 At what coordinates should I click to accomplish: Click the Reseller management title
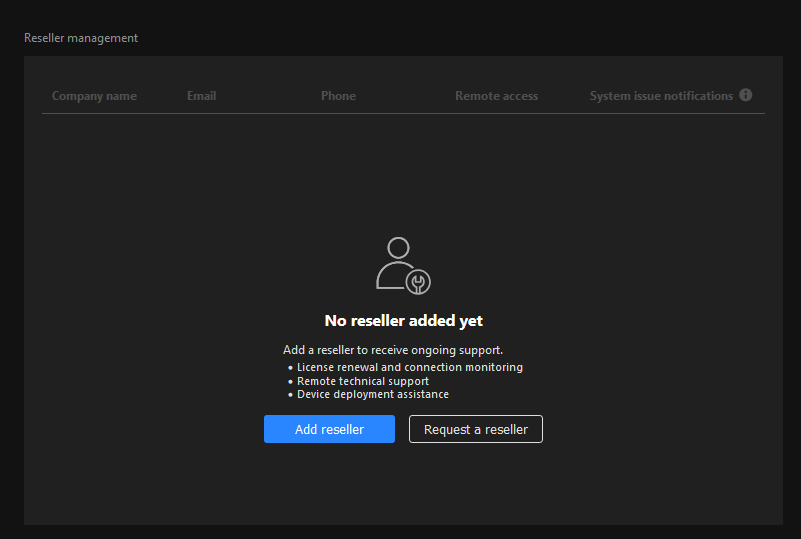81,38
